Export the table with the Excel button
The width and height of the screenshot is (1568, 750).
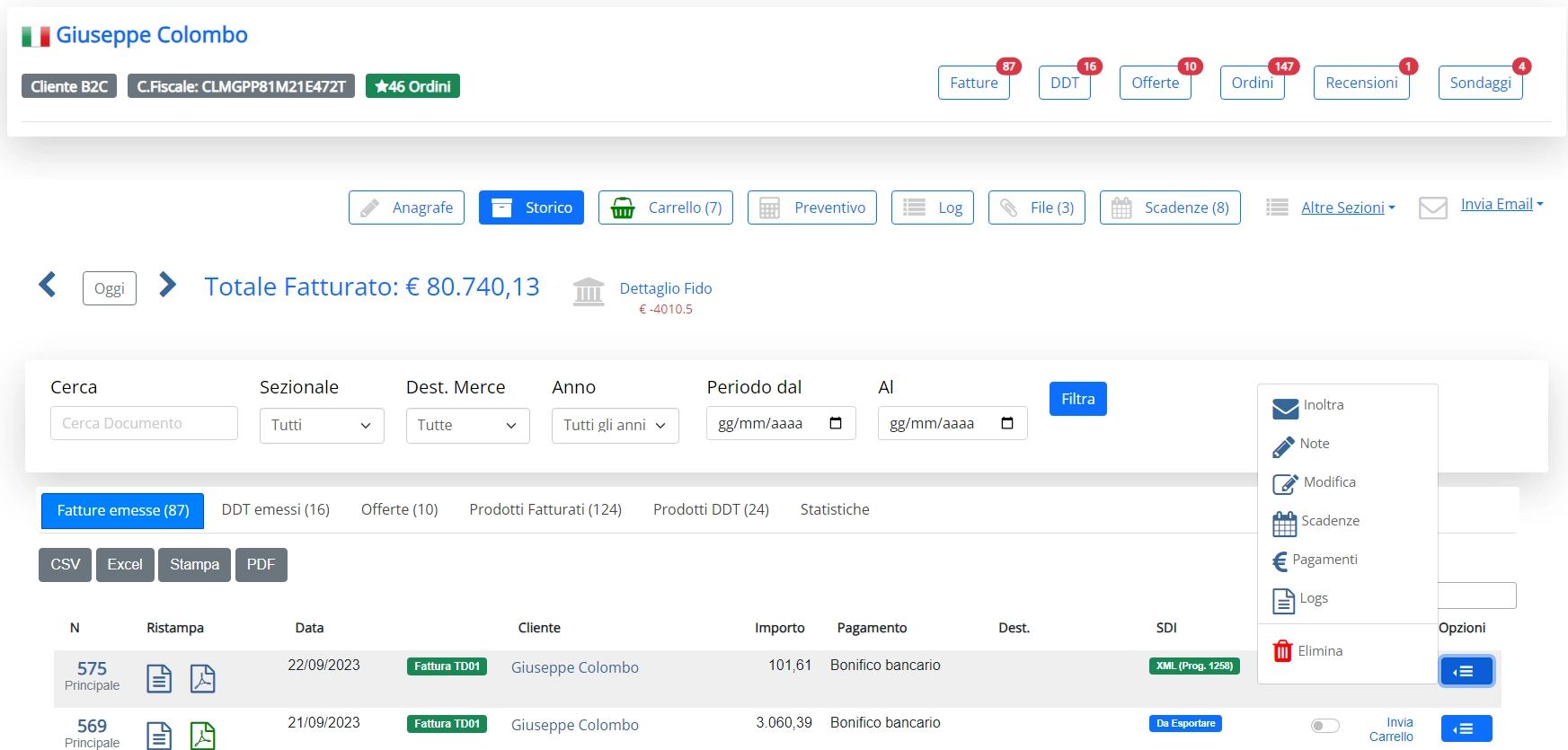pyautogui.click(x=125, y=565)
